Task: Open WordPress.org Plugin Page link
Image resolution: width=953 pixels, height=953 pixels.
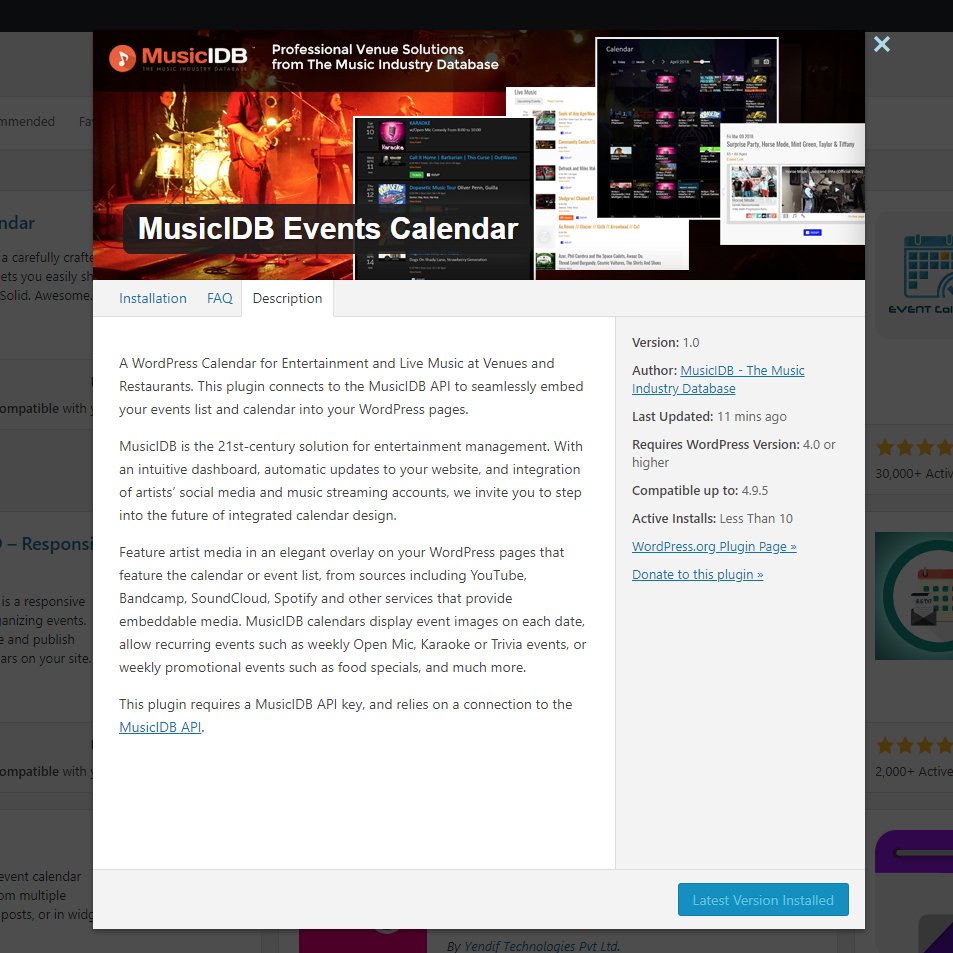Action: click(x=714, y=546)
